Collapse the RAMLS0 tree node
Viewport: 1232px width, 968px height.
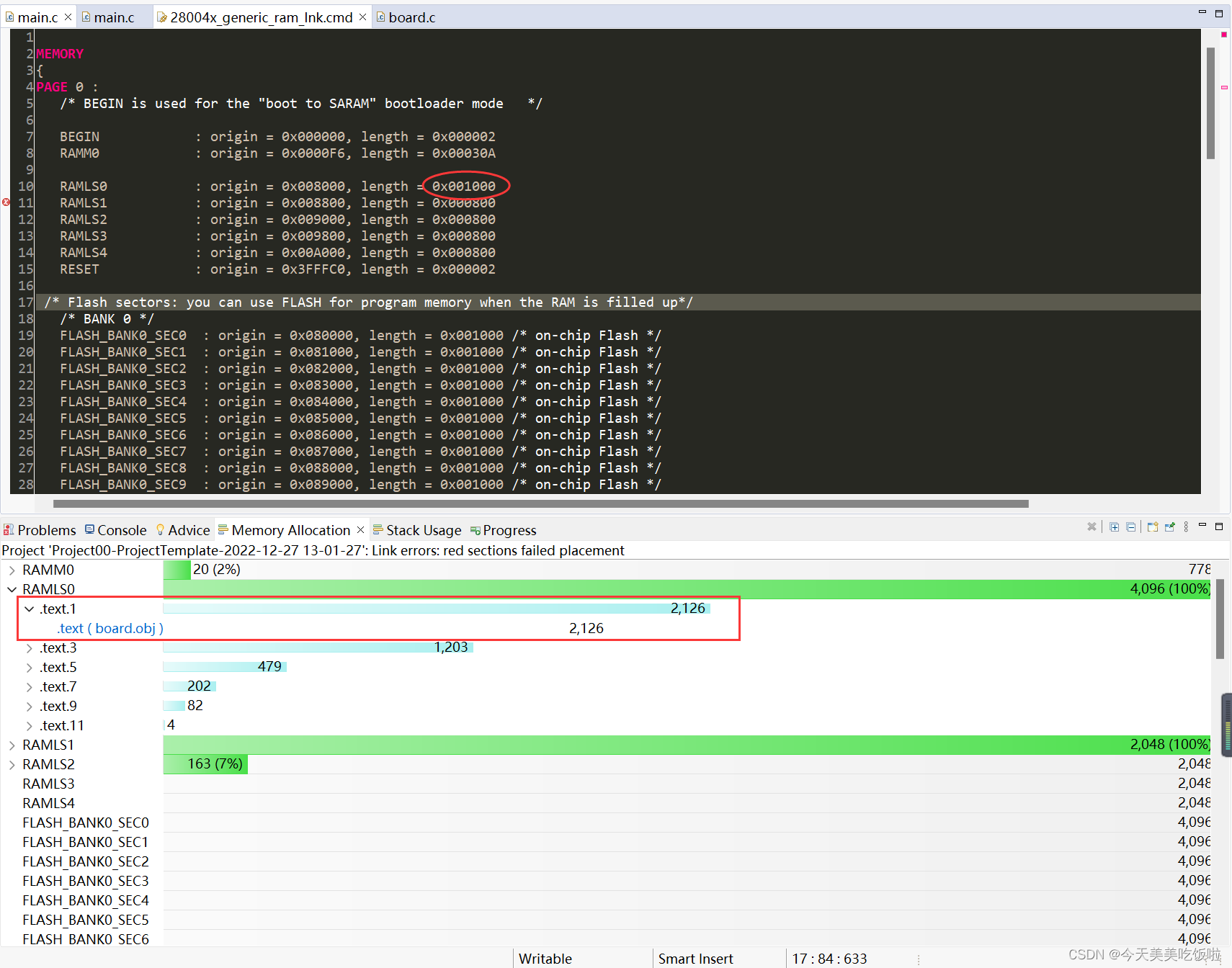coord(12,588)
